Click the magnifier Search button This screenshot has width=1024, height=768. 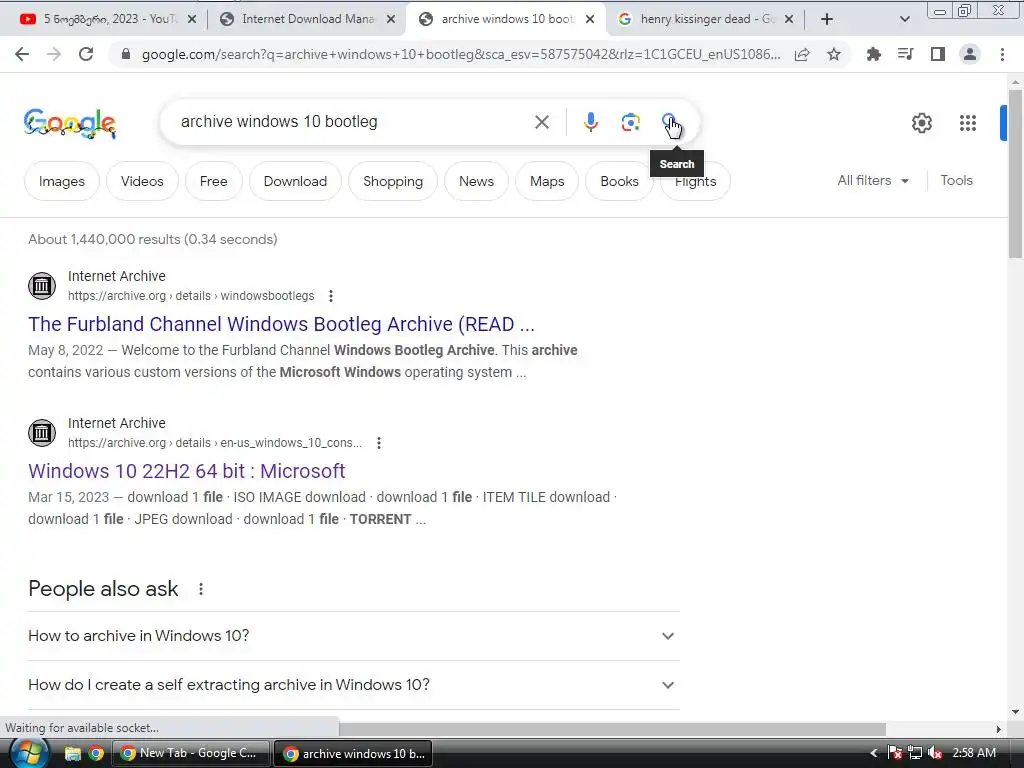(x=669, y=121)
